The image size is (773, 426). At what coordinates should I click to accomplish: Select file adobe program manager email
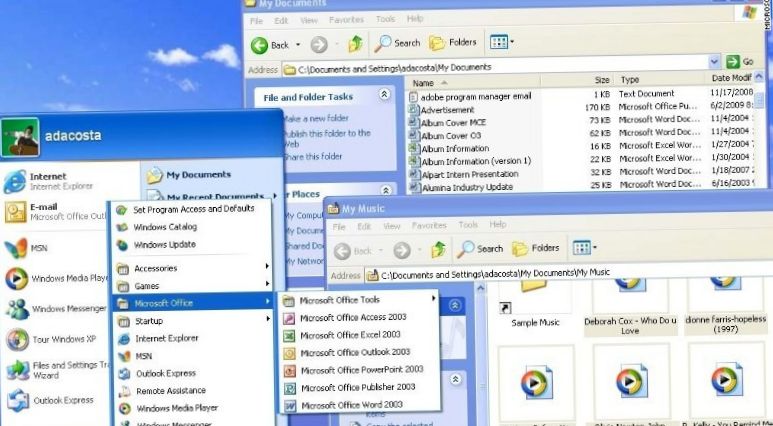point(470,97)
